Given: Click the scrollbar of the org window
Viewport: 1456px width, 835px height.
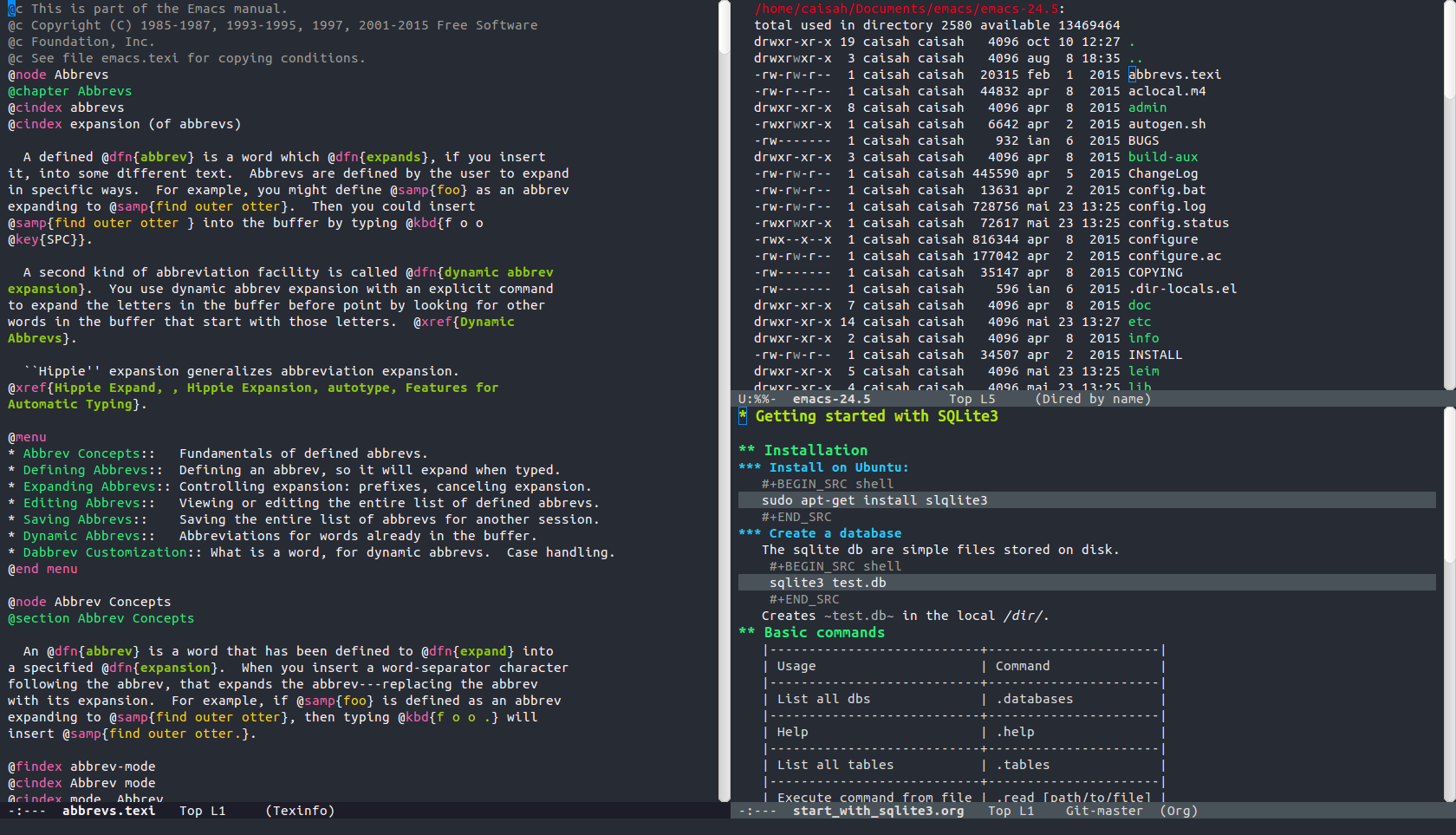Looking at the screenshot, I should click(x=1450, y=604).
